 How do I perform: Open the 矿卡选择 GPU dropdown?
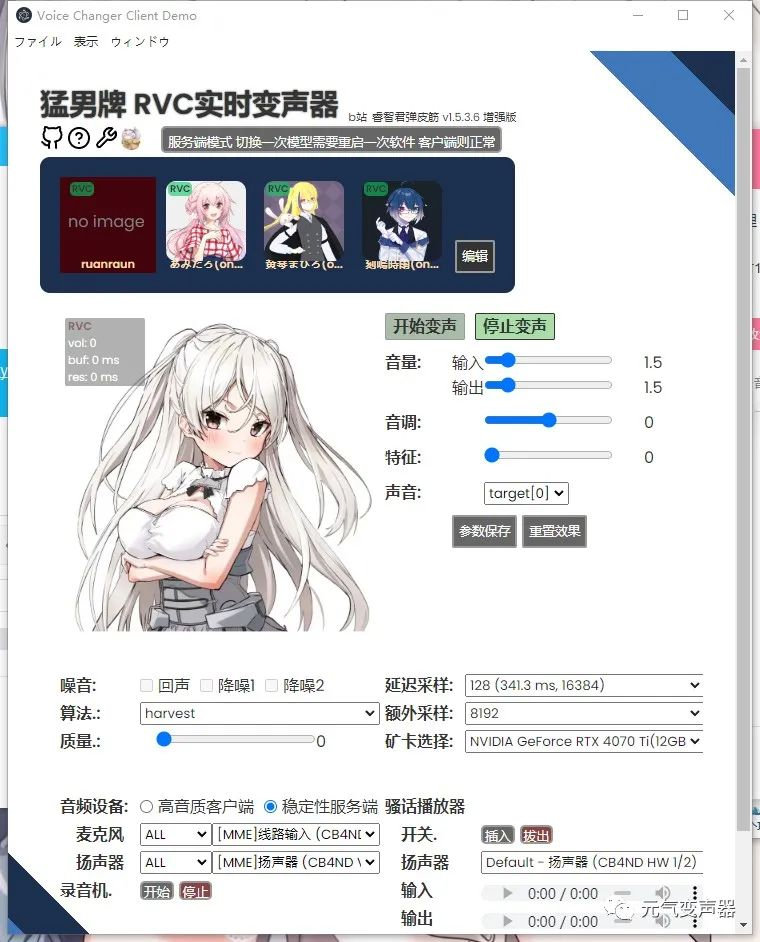click(x=583, y=741)
